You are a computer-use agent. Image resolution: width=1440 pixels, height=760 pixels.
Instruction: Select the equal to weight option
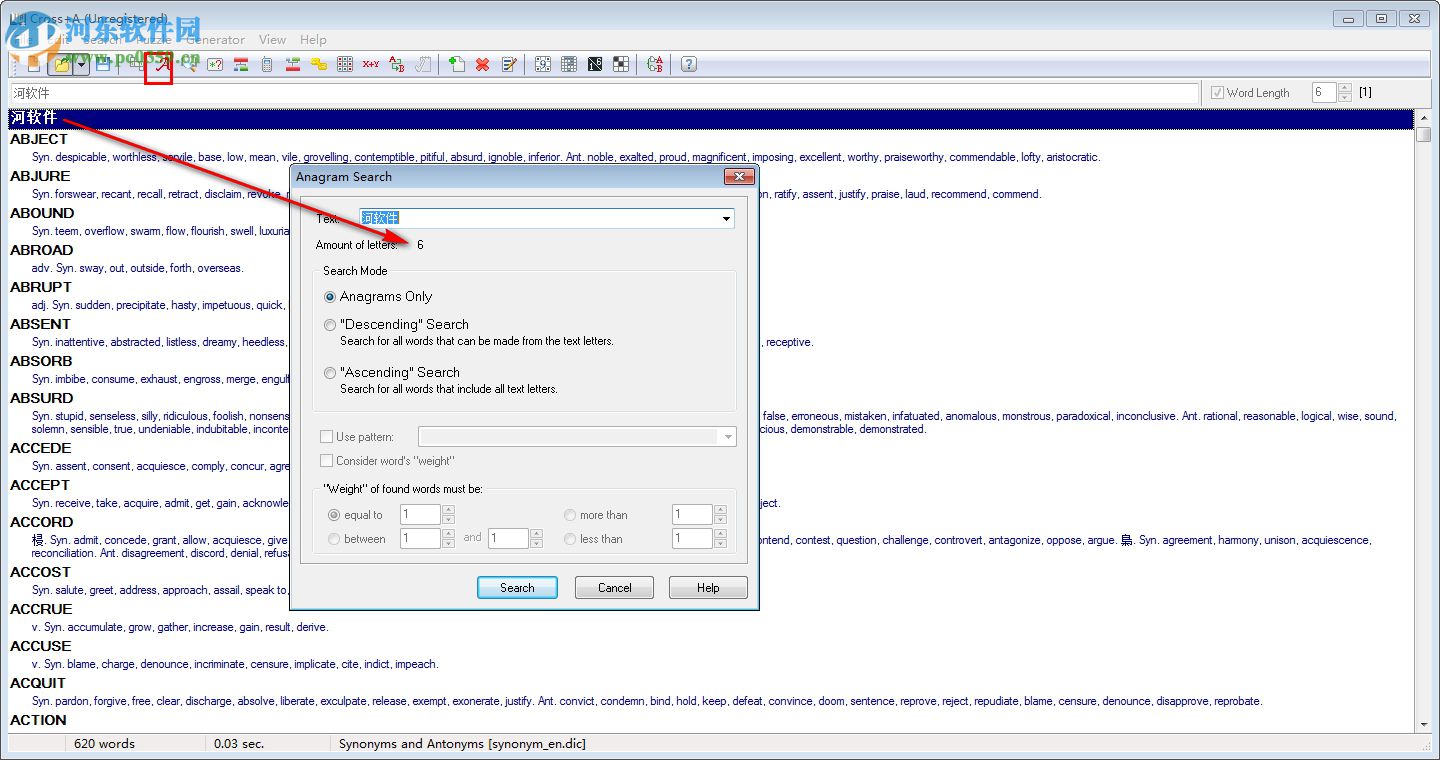pos(334,515)
